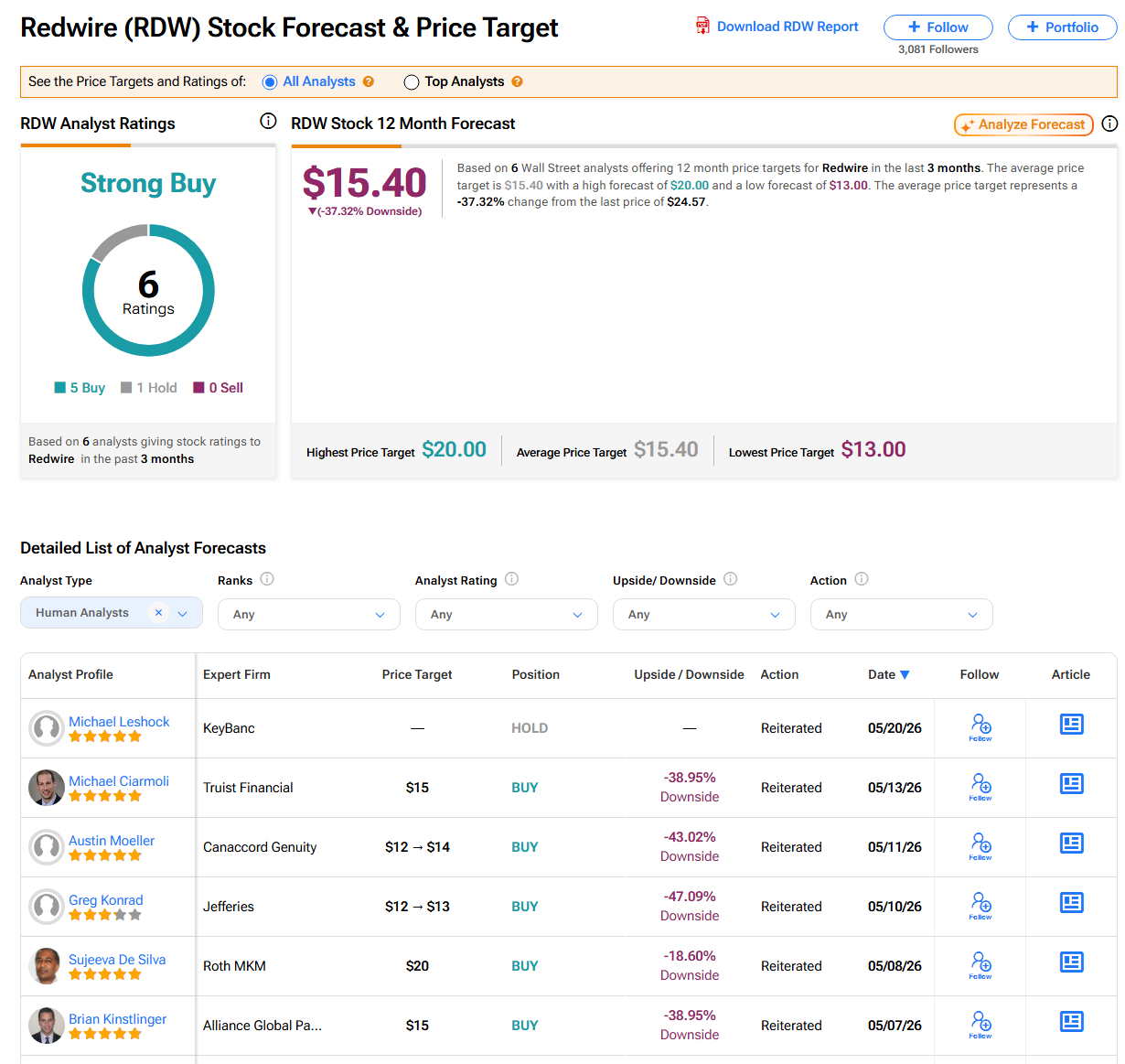Click help icon next to All Analysts
This screenshot has height=1064, width=1125.
(x=369, y=81)
